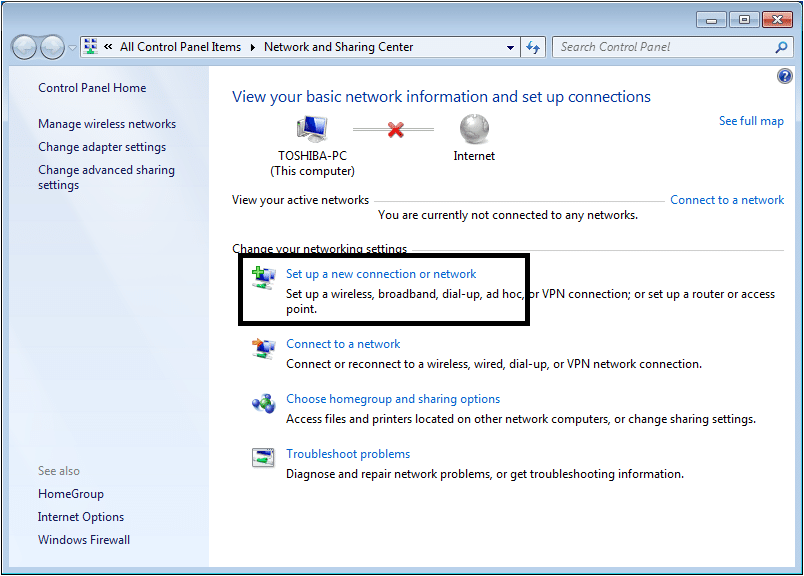Viewport: 804px width, 576px height.
Task: Click the Internet label under the globe
Action: tap(474, 156)
